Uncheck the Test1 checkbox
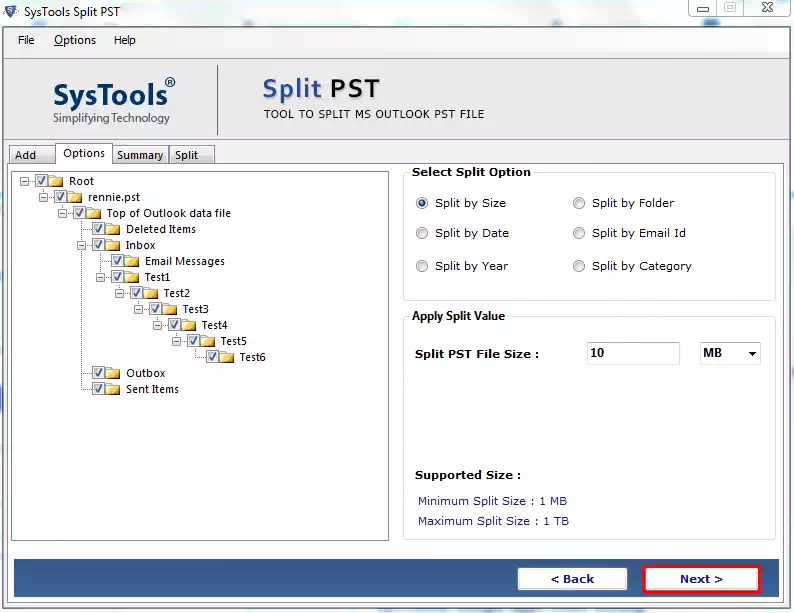This screenshot has height=613, width=794. [117, 276]
